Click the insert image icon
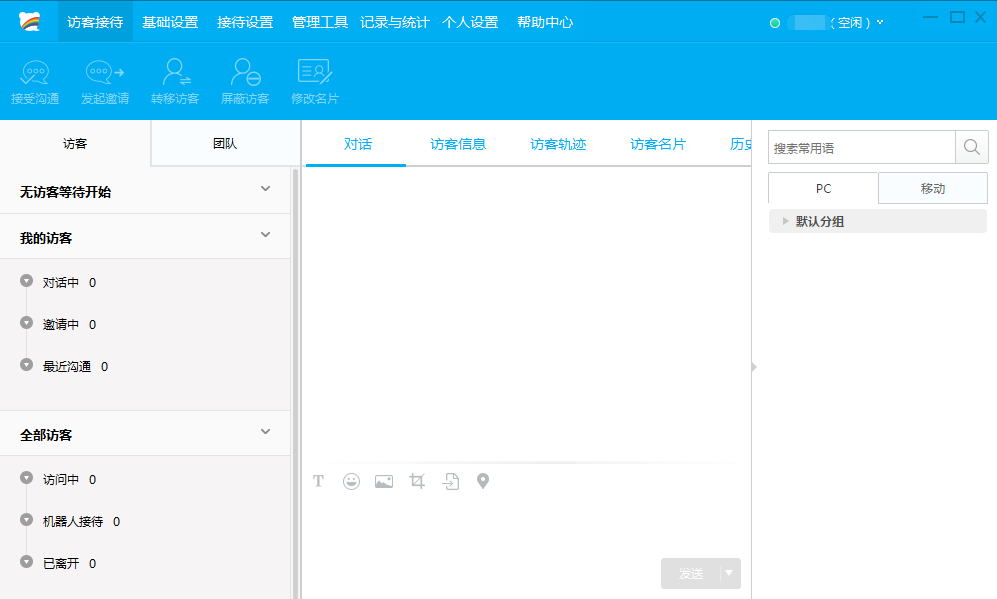Viewport: 997px width, 599px height. (384, 481)
